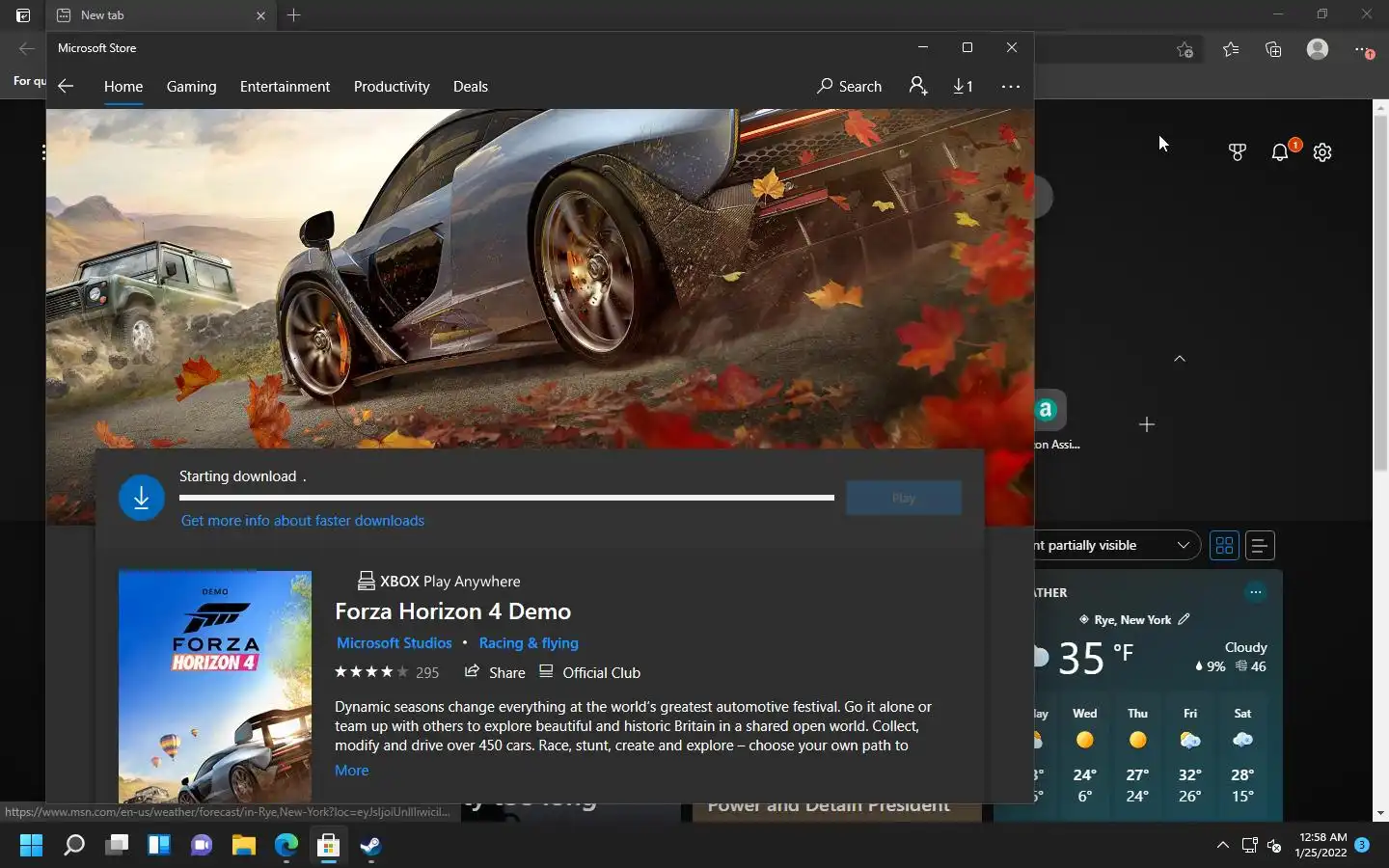
Task: Click the download progress bar
Action: 506,498
